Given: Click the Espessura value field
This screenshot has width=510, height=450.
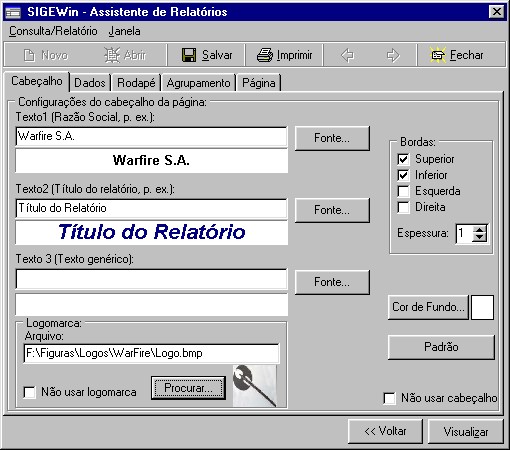Looking at the screenshot, I should tap(464, 233).
